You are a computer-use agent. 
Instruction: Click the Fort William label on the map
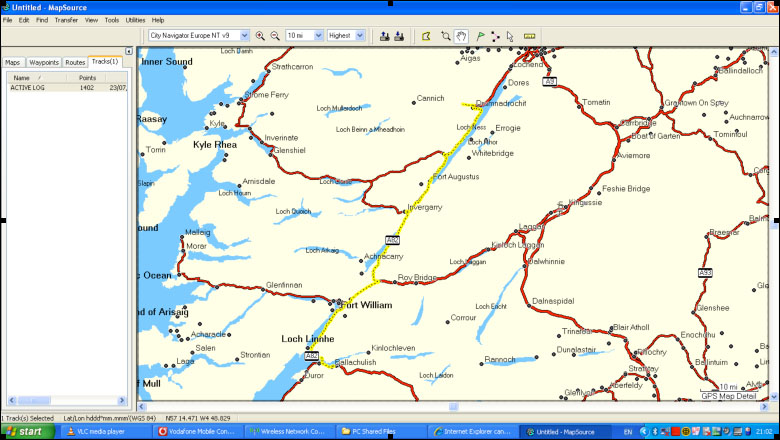tap(368, 305)
